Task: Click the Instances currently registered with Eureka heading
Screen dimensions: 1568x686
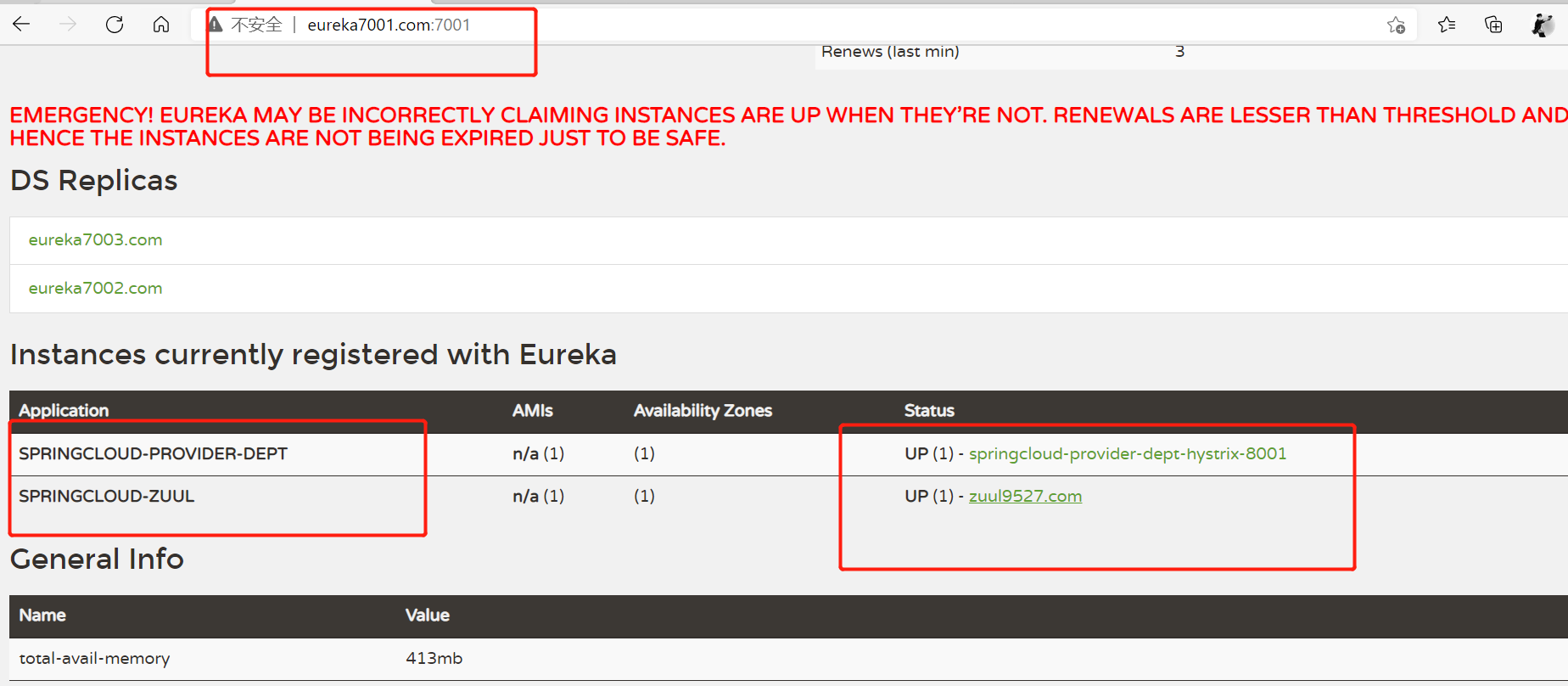Action: 313,355
